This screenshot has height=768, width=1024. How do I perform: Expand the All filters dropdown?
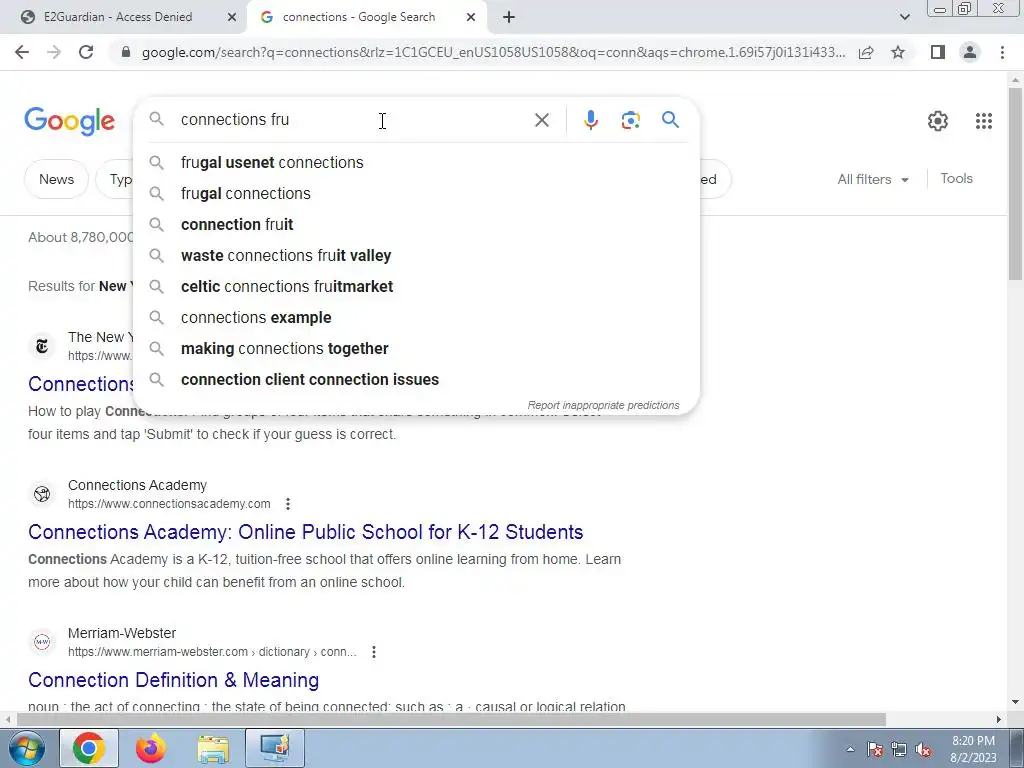(872, 180)
